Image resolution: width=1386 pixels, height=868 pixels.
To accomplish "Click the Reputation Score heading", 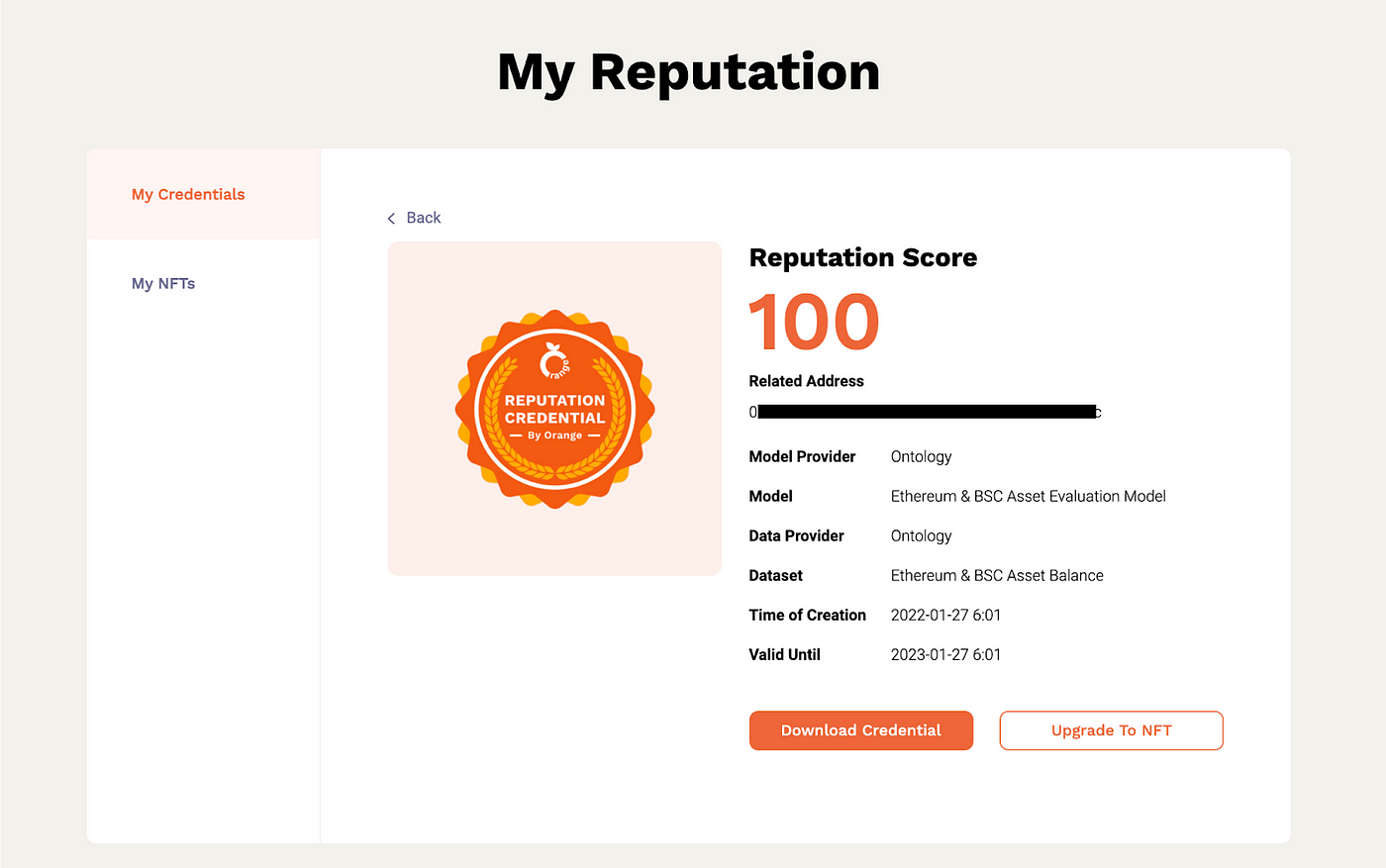I will click(x=863, y=257).
